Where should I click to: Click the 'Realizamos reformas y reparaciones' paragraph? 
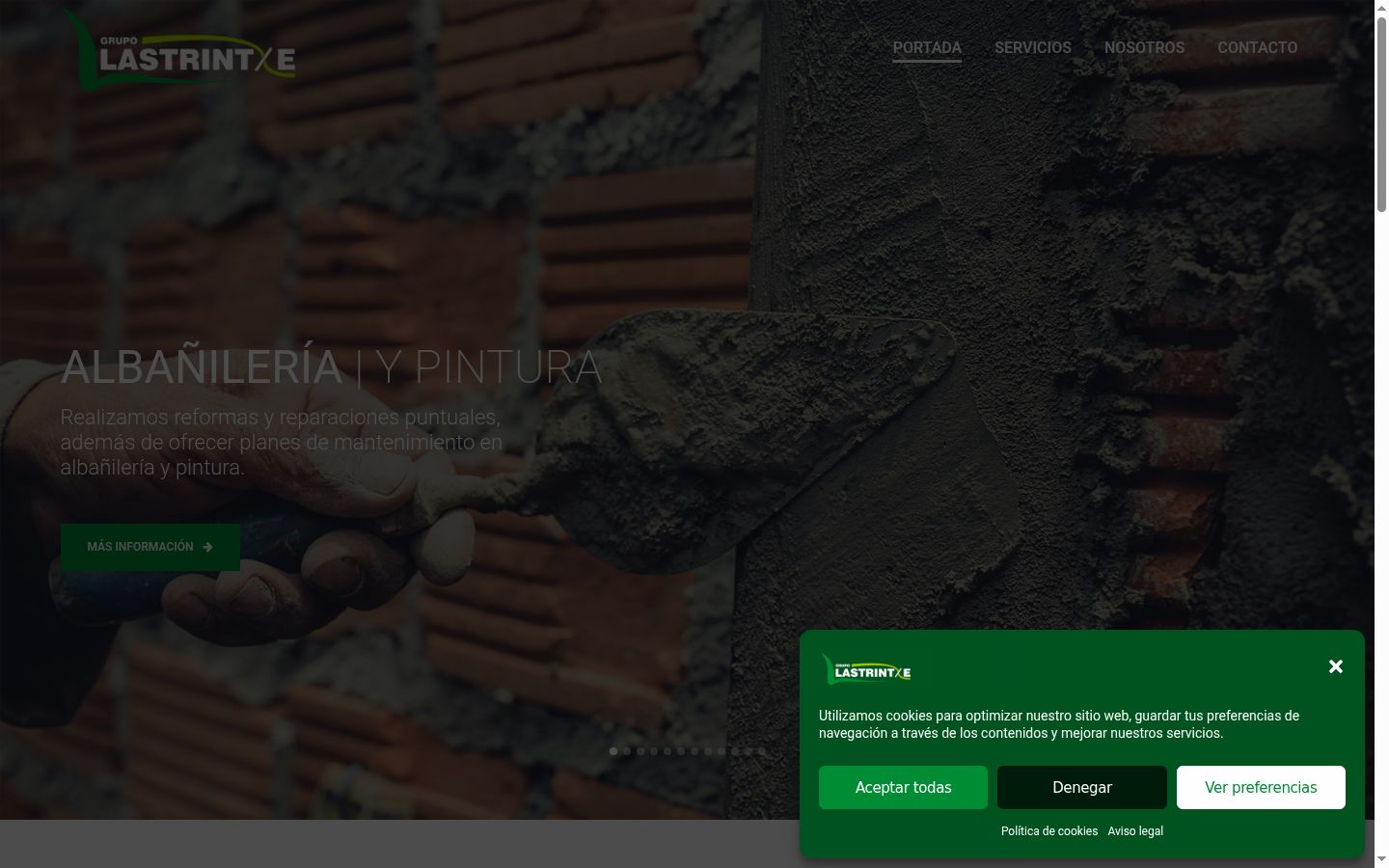pyautogui.click(x=282, y=442)
